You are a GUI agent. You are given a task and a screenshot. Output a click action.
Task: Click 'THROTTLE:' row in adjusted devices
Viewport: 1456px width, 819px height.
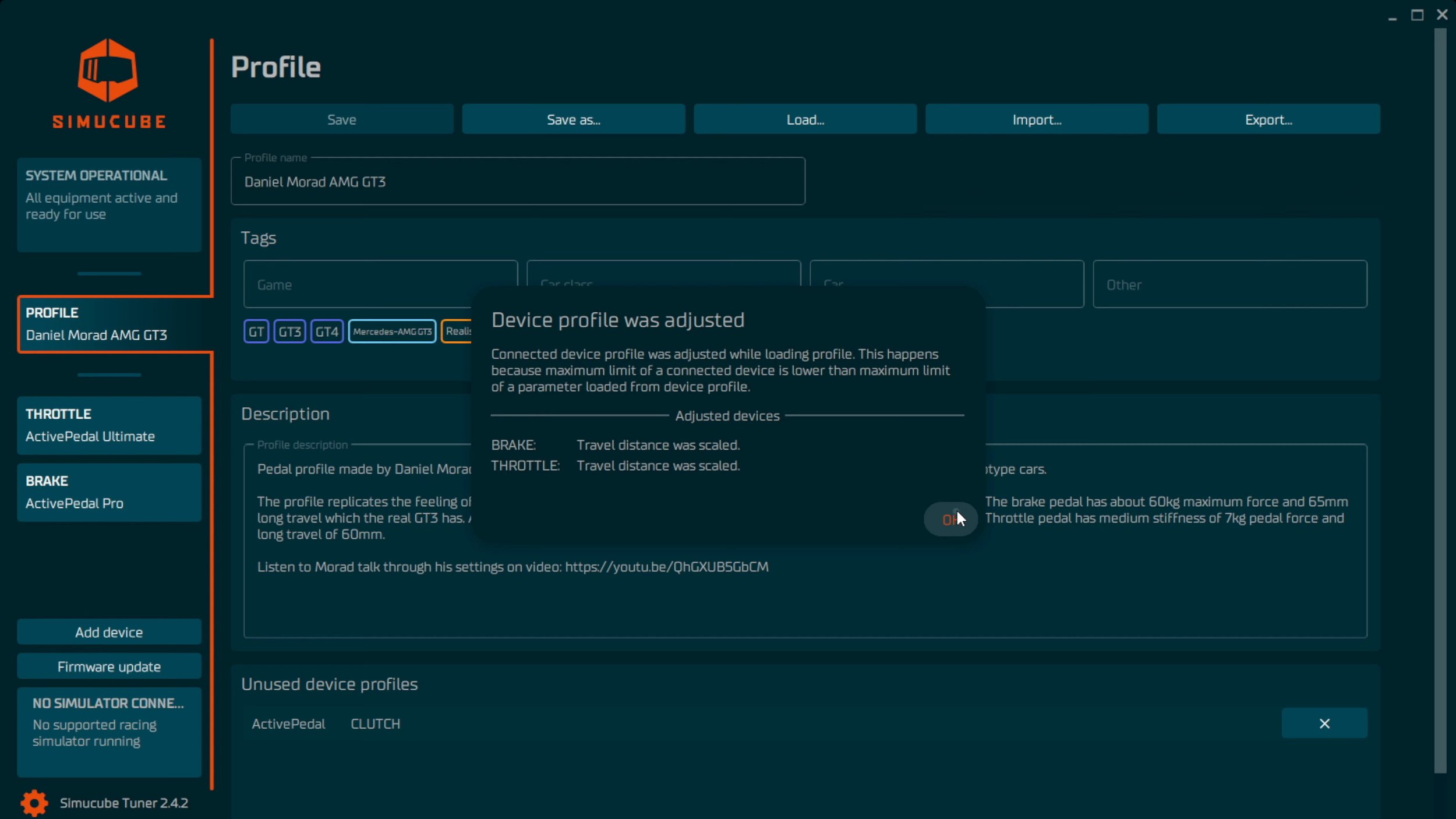pos(616,466)
